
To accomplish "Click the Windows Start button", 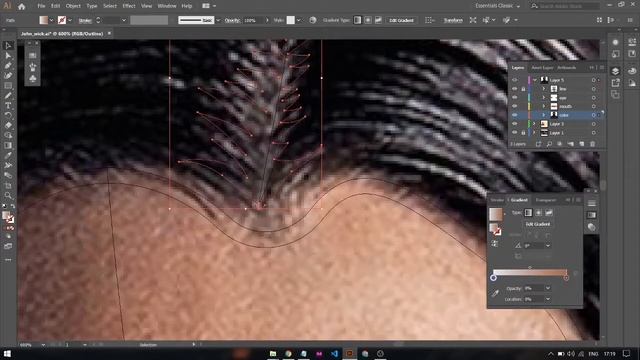I will point(7,353).
